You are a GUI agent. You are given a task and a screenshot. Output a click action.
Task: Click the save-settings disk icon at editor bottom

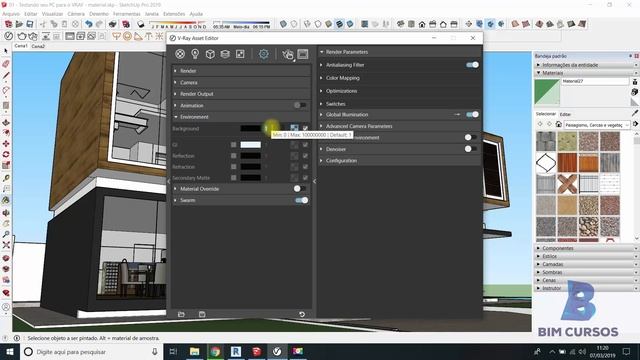point(202,314)
